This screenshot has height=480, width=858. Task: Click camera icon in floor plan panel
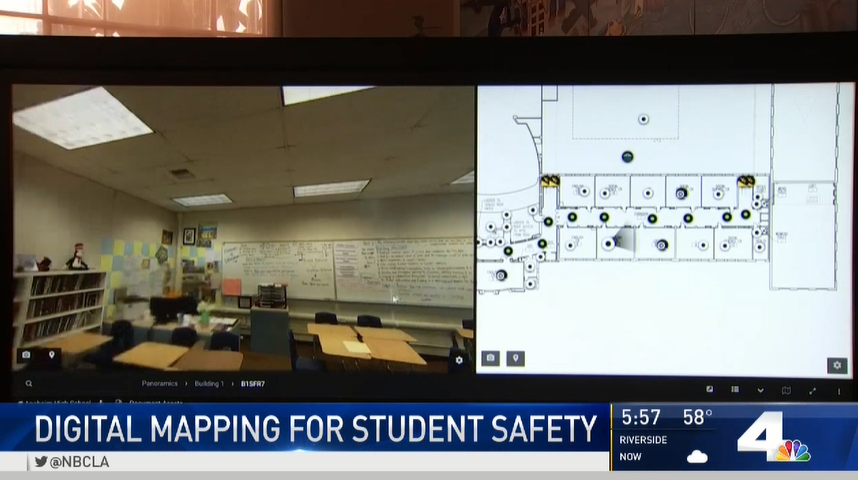tap(490, 358)
